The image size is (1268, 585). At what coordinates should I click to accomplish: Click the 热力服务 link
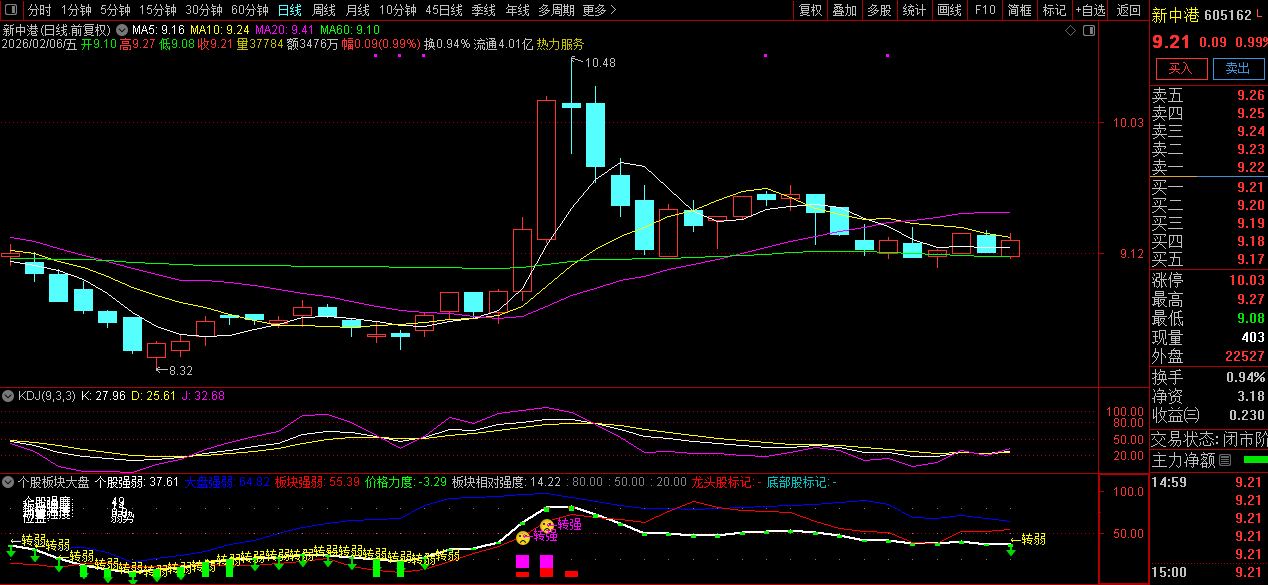coord(560,44)
